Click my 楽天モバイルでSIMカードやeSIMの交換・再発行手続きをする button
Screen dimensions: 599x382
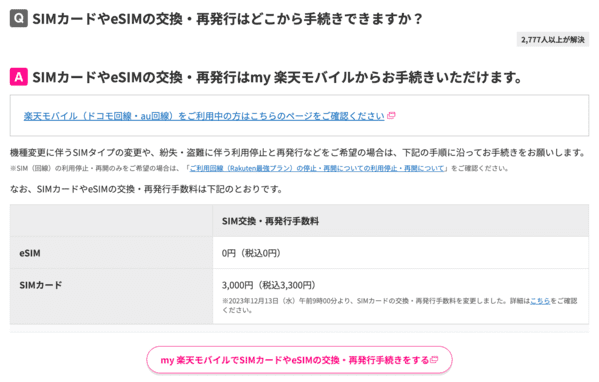(x=299, y=360)
